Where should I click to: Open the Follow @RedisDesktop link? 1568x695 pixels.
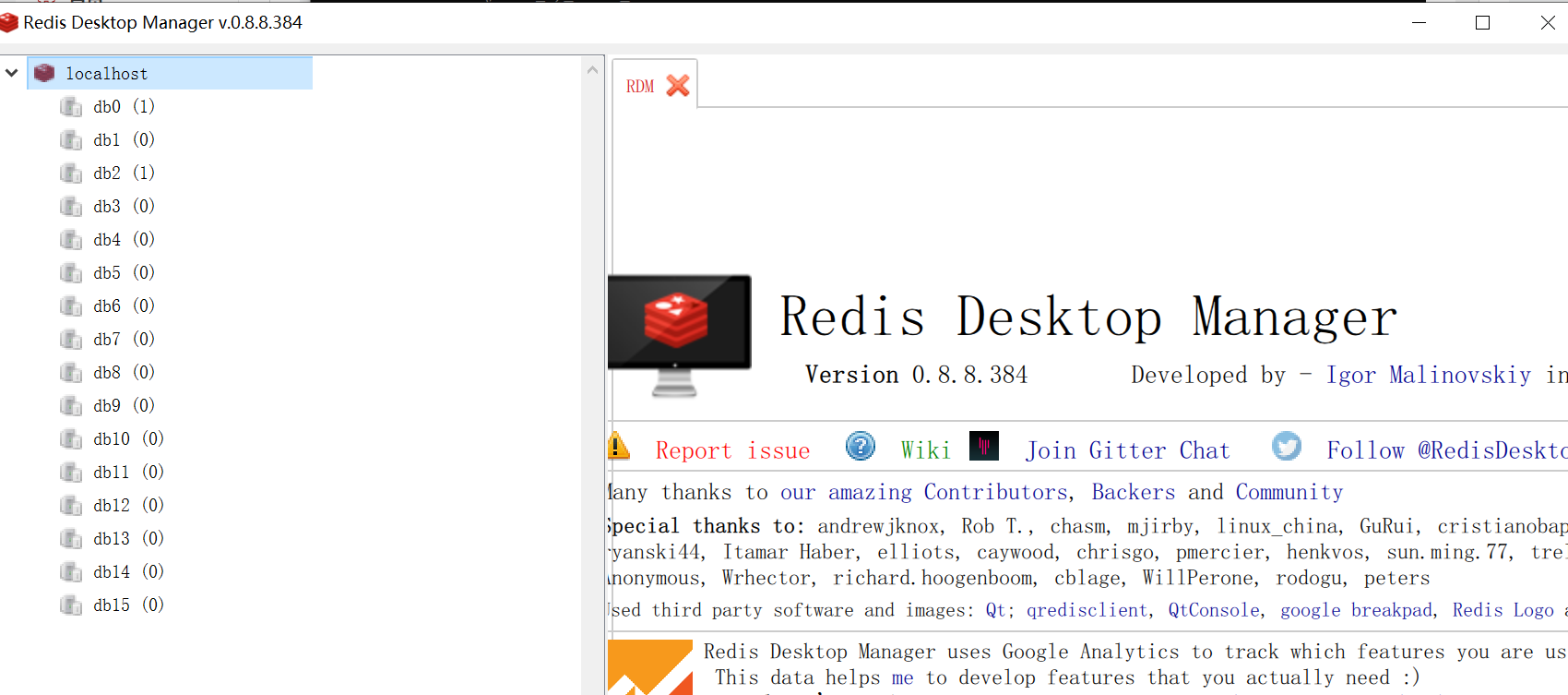coord(1446,450)
